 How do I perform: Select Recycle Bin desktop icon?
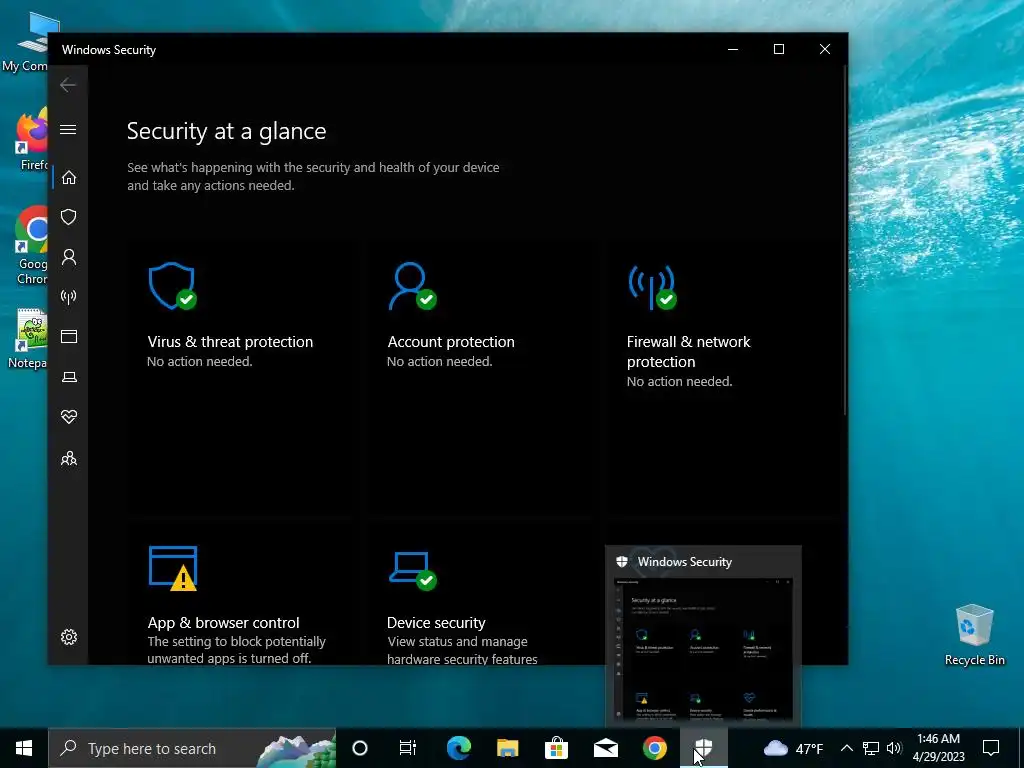tap(974, 635)
